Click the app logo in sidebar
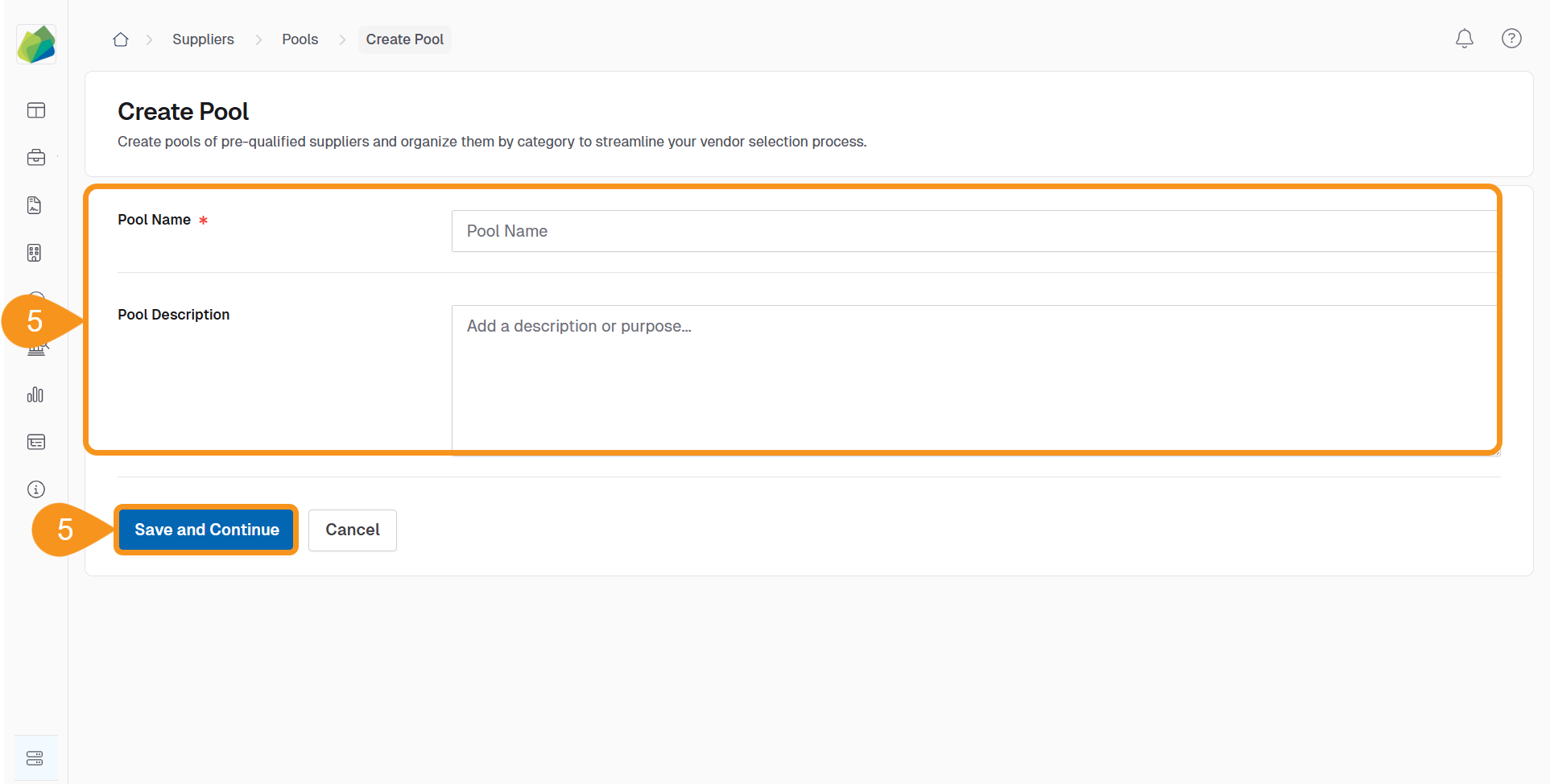This screenshot has width=1550, height=784. [x=36, y=43]
